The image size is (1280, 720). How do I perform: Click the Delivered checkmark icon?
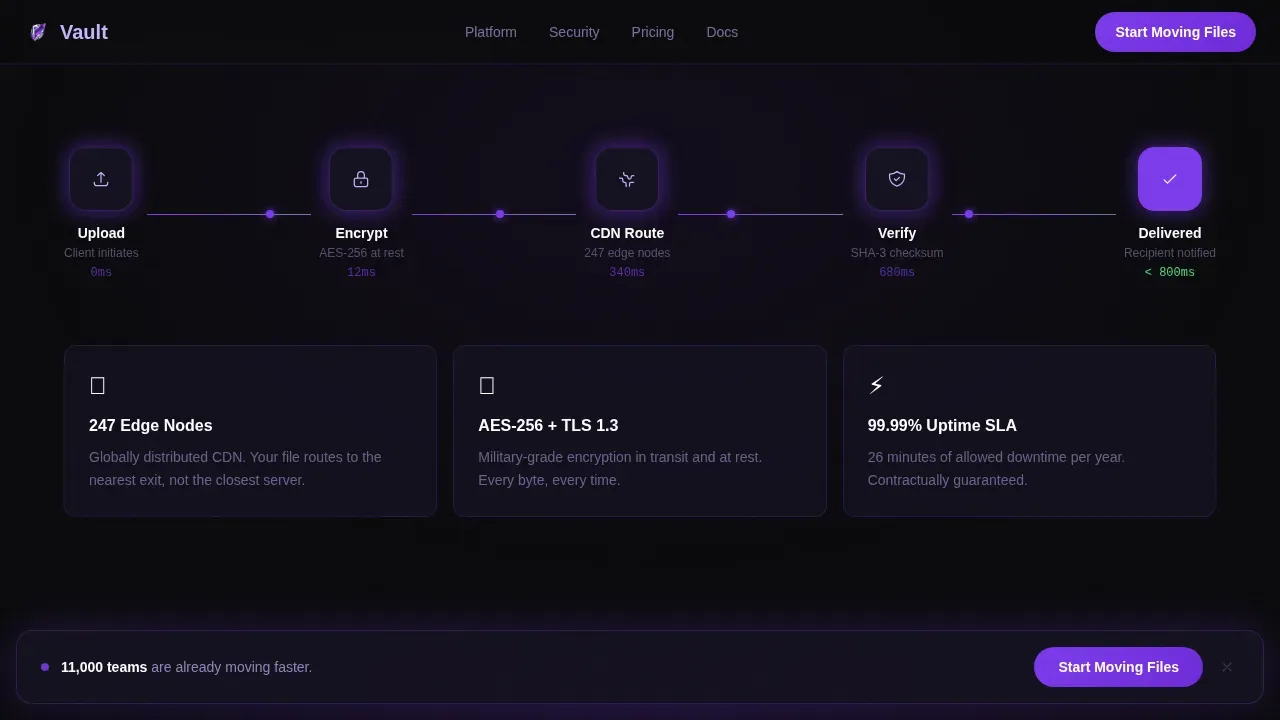click(x=1170, y=179)
